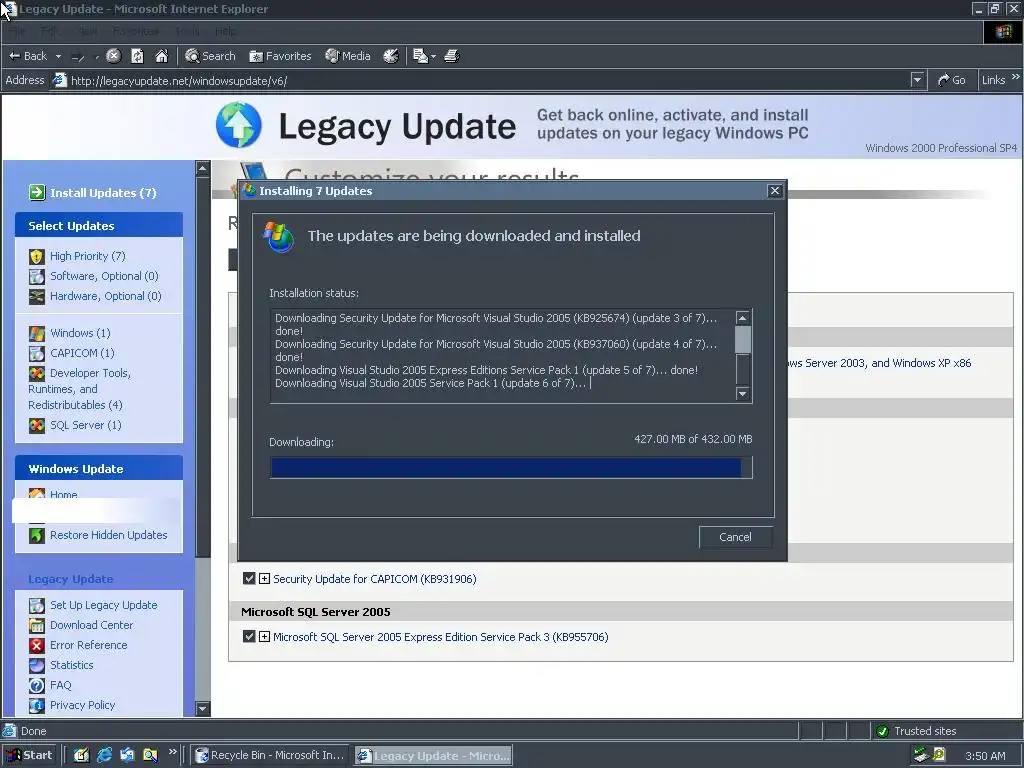Close the Installing 7 Updates dialog
Viewport: 1024px width, 768px height.
point(775,191)
